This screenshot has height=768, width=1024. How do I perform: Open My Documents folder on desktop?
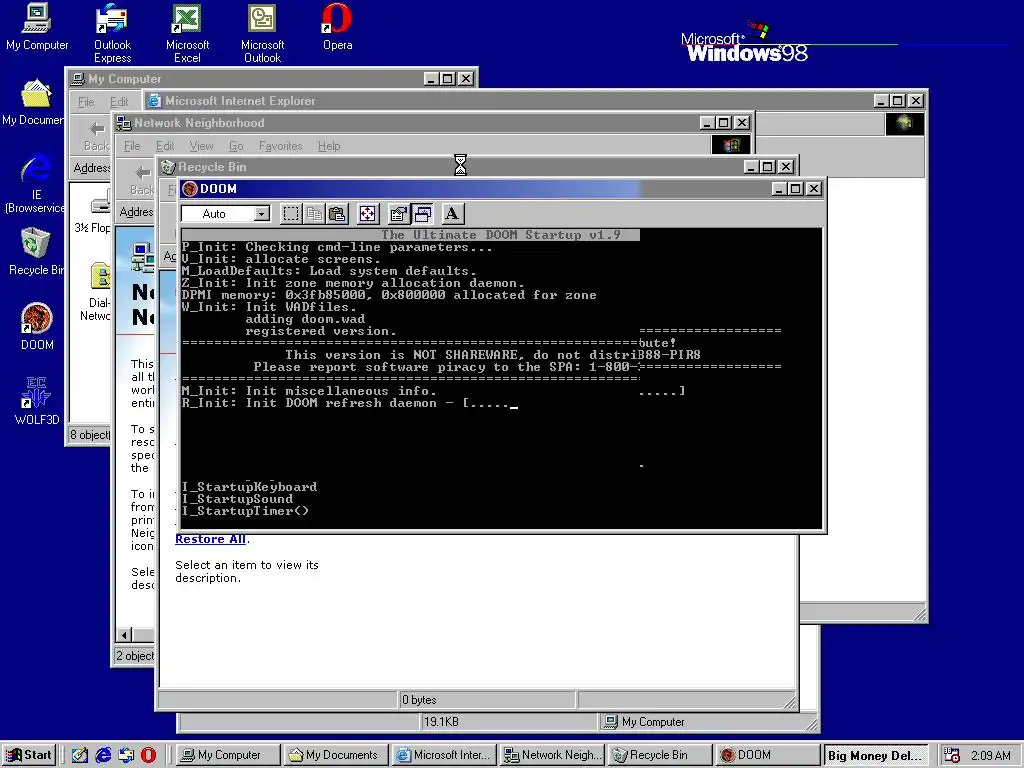click(34, 103)
